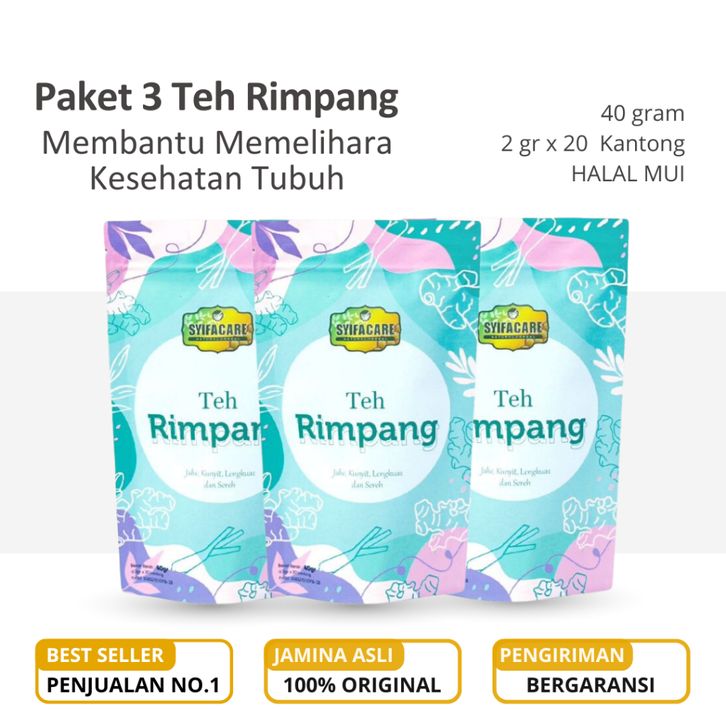Click the 2 gr x 20 Kantong text

point(593,144)
